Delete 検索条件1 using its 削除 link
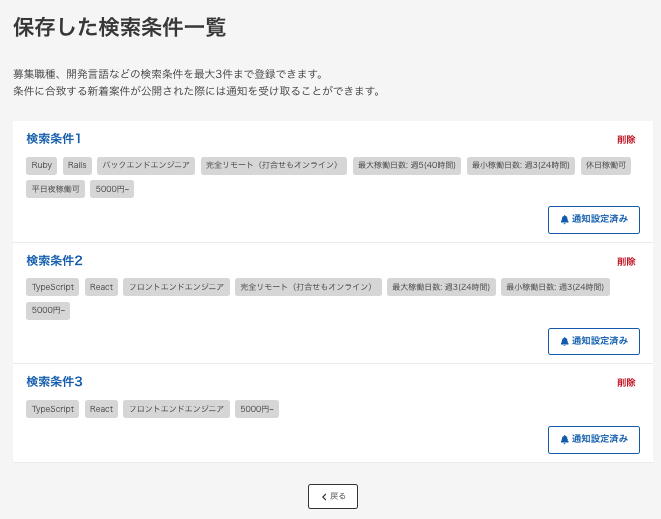 [626, 140]
